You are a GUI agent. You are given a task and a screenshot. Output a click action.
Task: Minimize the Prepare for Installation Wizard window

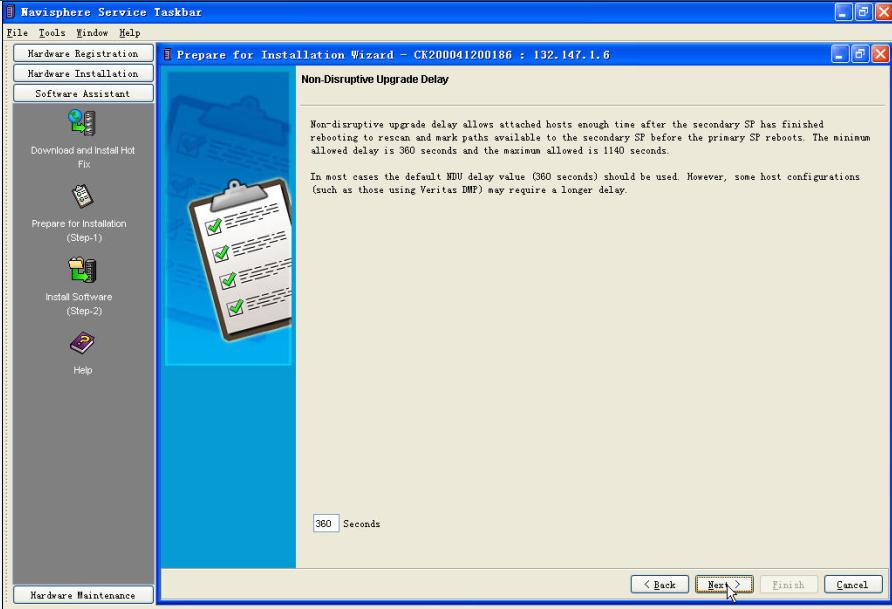click(840, 55)
